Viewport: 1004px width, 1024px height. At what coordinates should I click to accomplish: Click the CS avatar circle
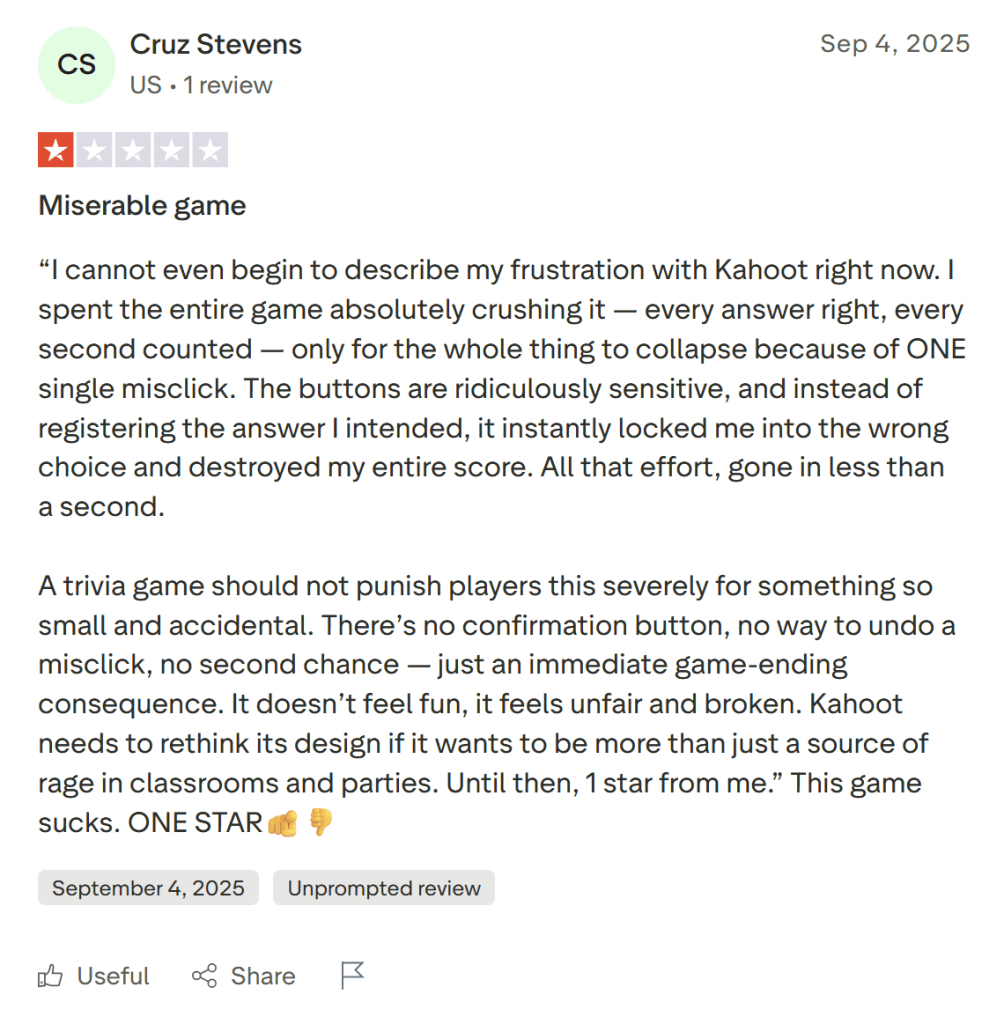tap(76, 64)
